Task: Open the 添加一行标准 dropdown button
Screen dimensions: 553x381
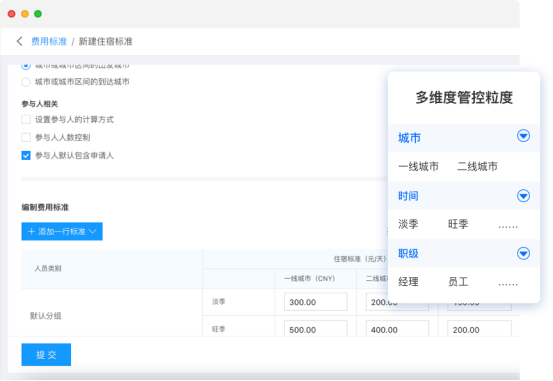Action: point(62,231)
